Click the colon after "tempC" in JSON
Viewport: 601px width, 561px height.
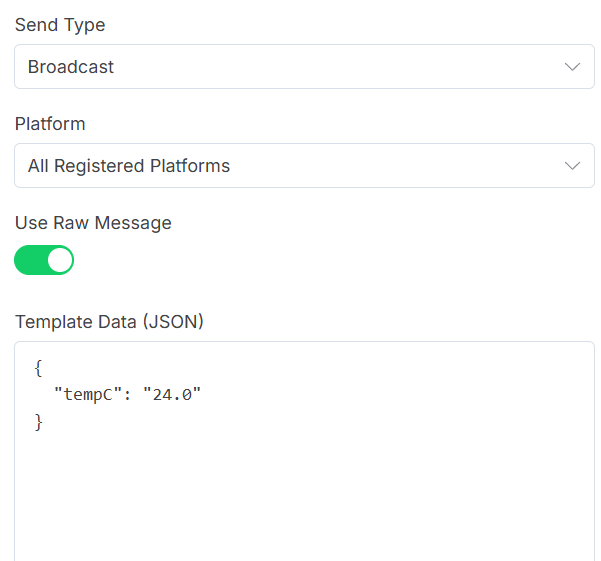click(x=127, y=395)
